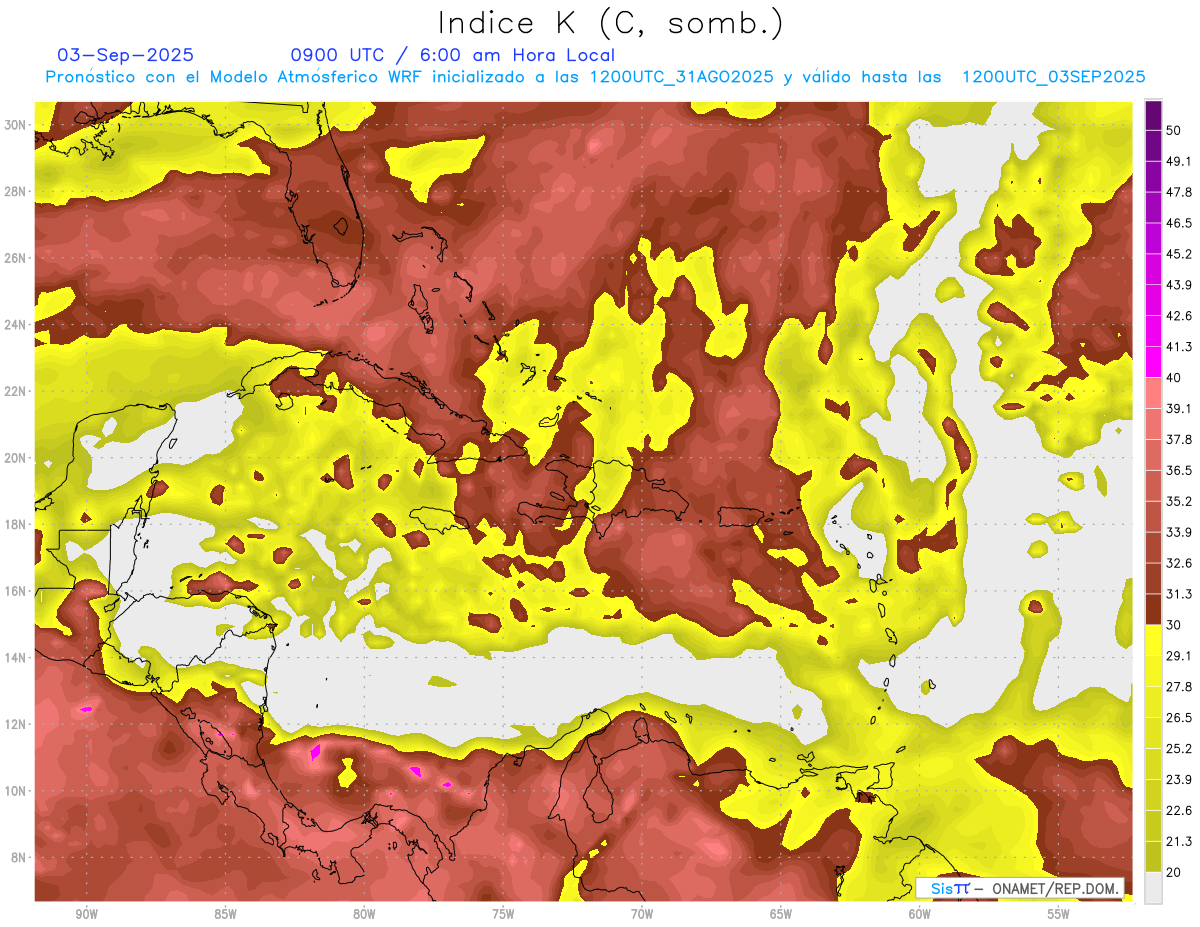Click colorbar label "31.3"
The width and height of the screenshot is (1200, 927).
click(1179, 594)
